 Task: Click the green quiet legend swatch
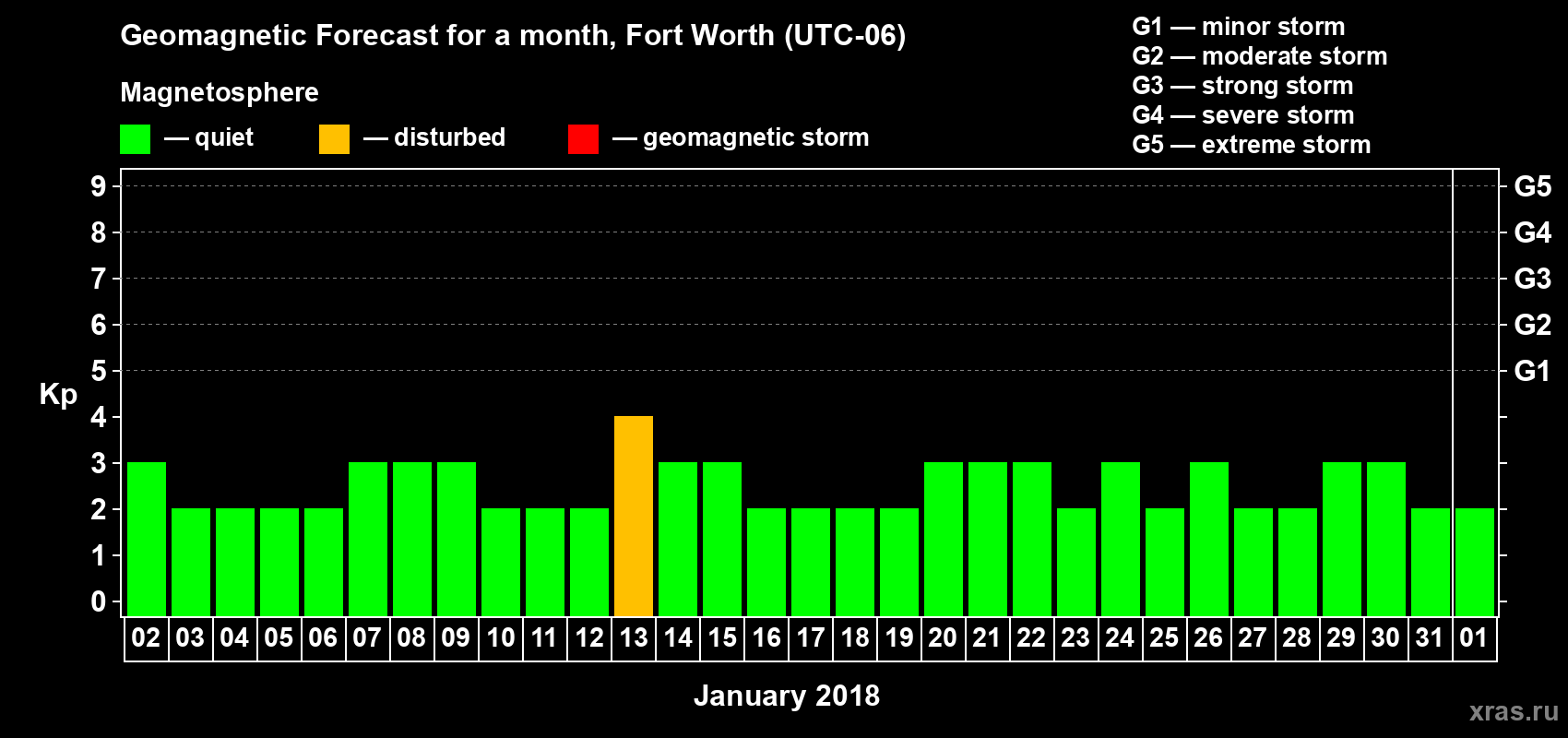coord(135,139)
